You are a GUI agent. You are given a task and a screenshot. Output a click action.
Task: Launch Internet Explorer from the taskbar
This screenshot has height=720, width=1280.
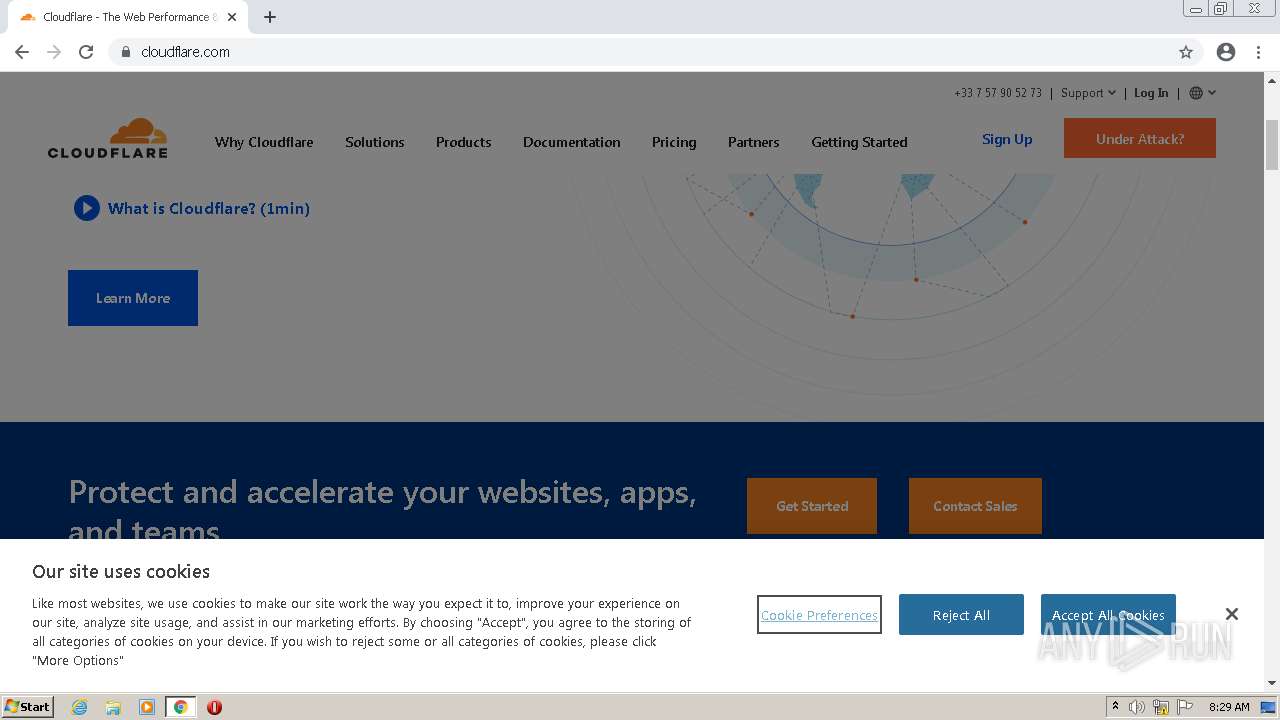click(x=80, y=707)
